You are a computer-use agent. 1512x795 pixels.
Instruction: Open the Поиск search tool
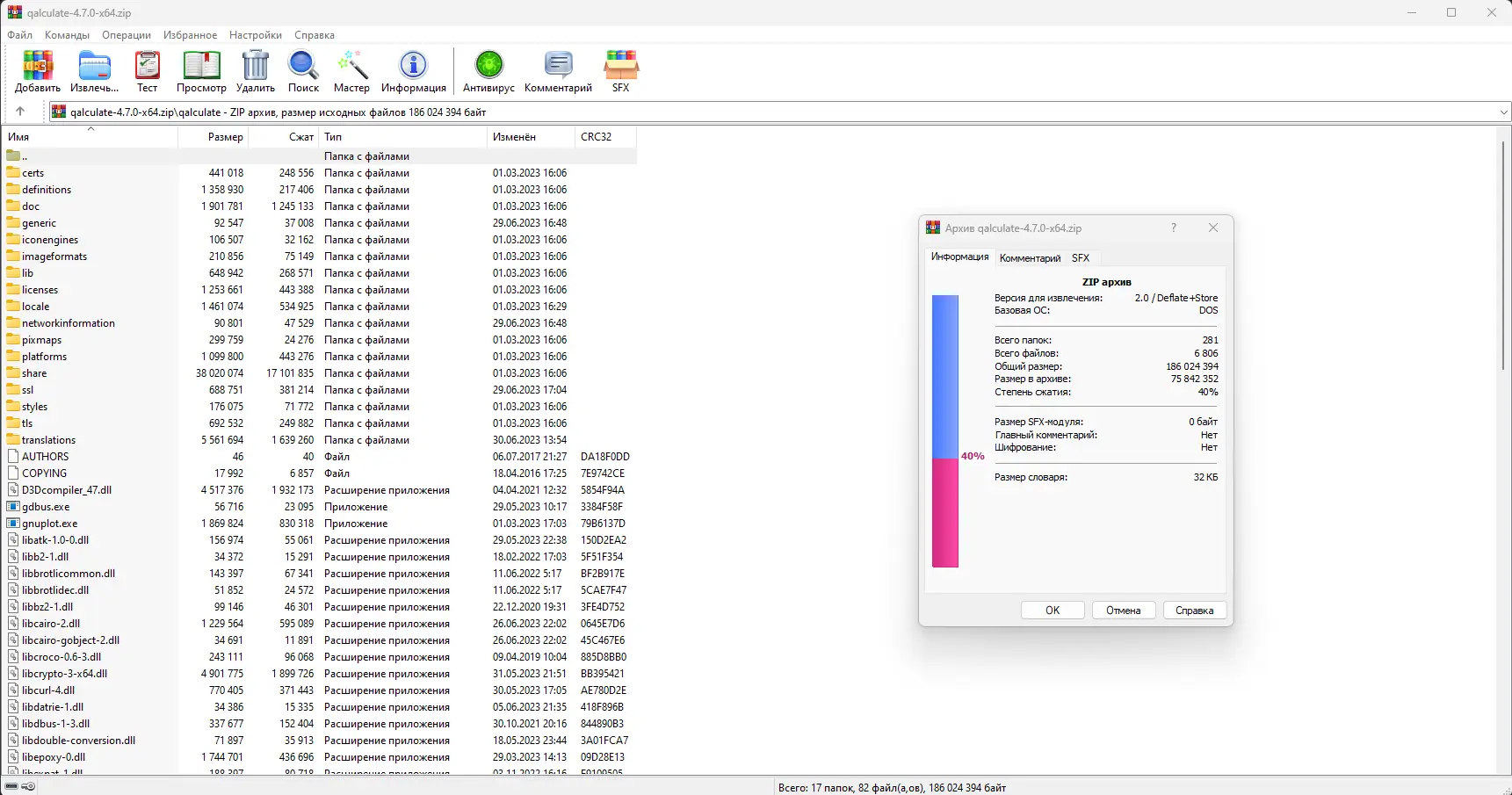303,66
